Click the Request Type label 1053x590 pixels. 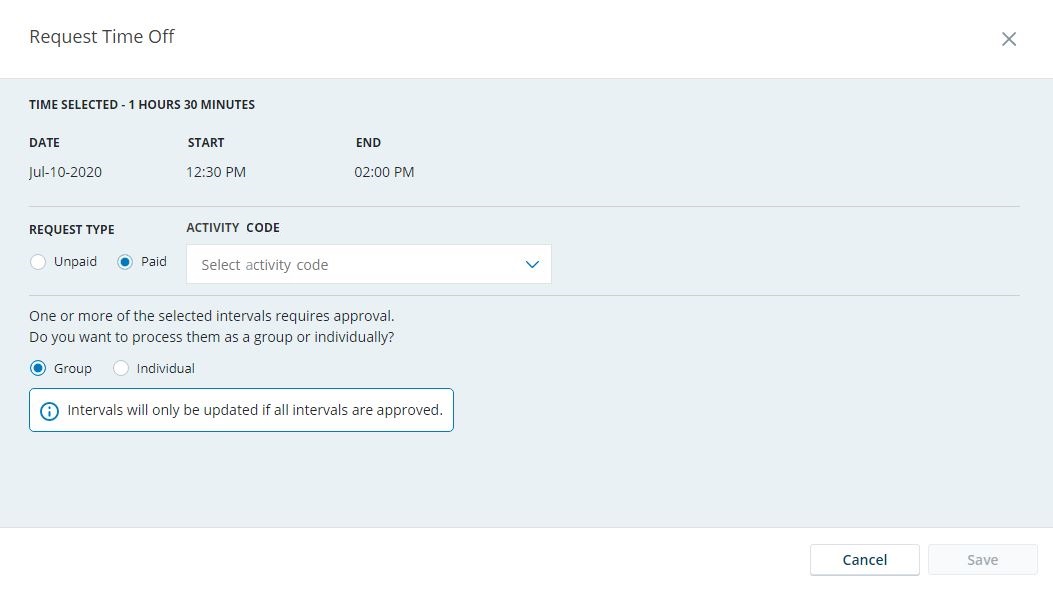(x=72, y=230)
